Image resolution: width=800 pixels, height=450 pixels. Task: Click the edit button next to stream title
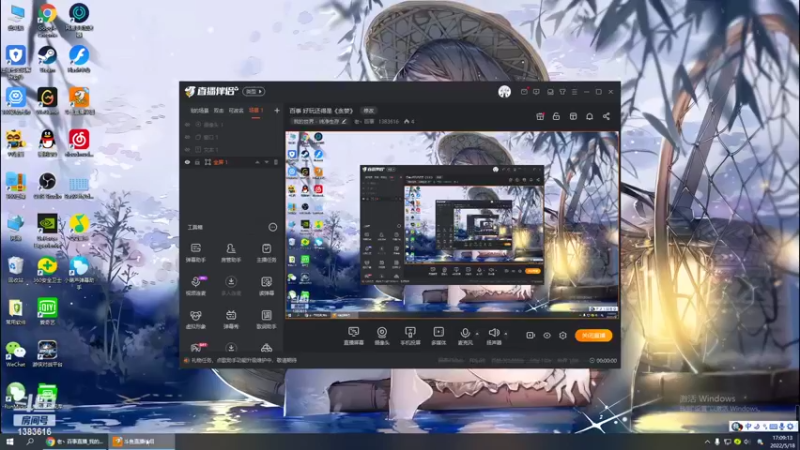click(x=368, y=111)
